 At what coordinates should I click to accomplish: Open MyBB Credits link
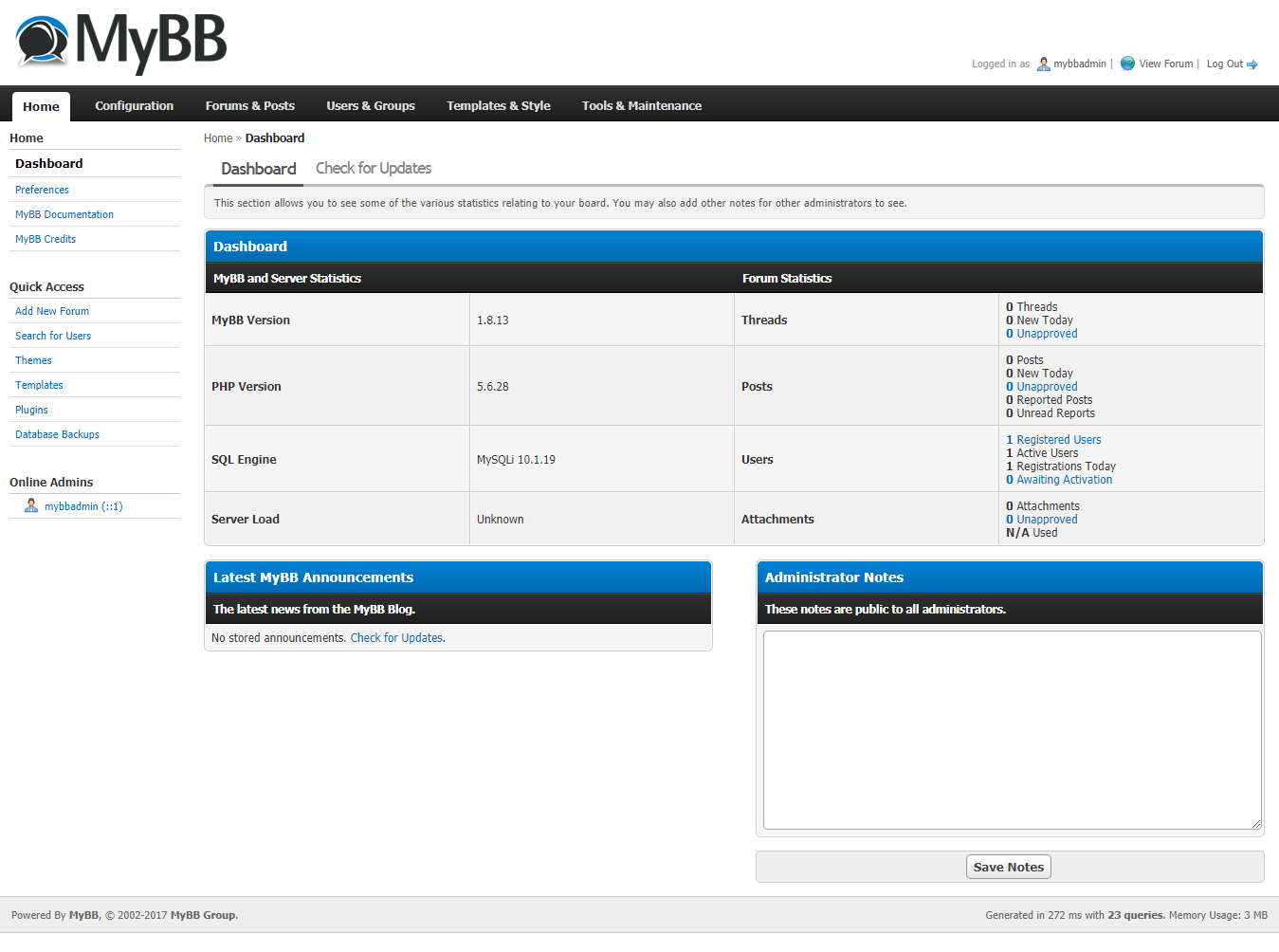[46, 239]
